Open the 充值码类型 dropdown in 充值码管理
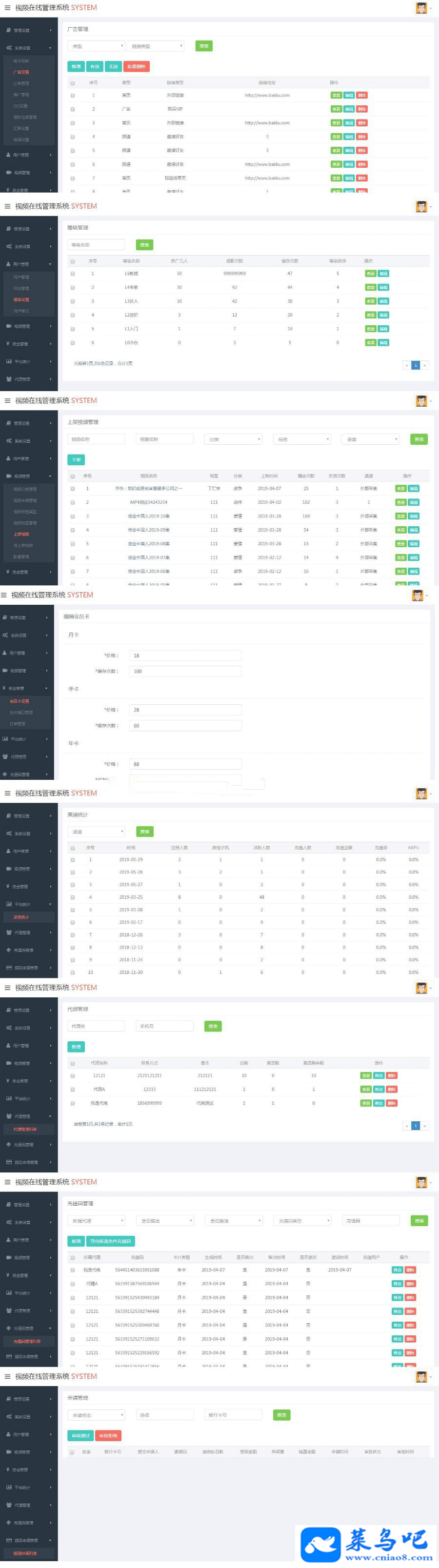Image resolution: width=439 pixels, height=1568 pixels. pyautogui.click(x=302, y=1220)
